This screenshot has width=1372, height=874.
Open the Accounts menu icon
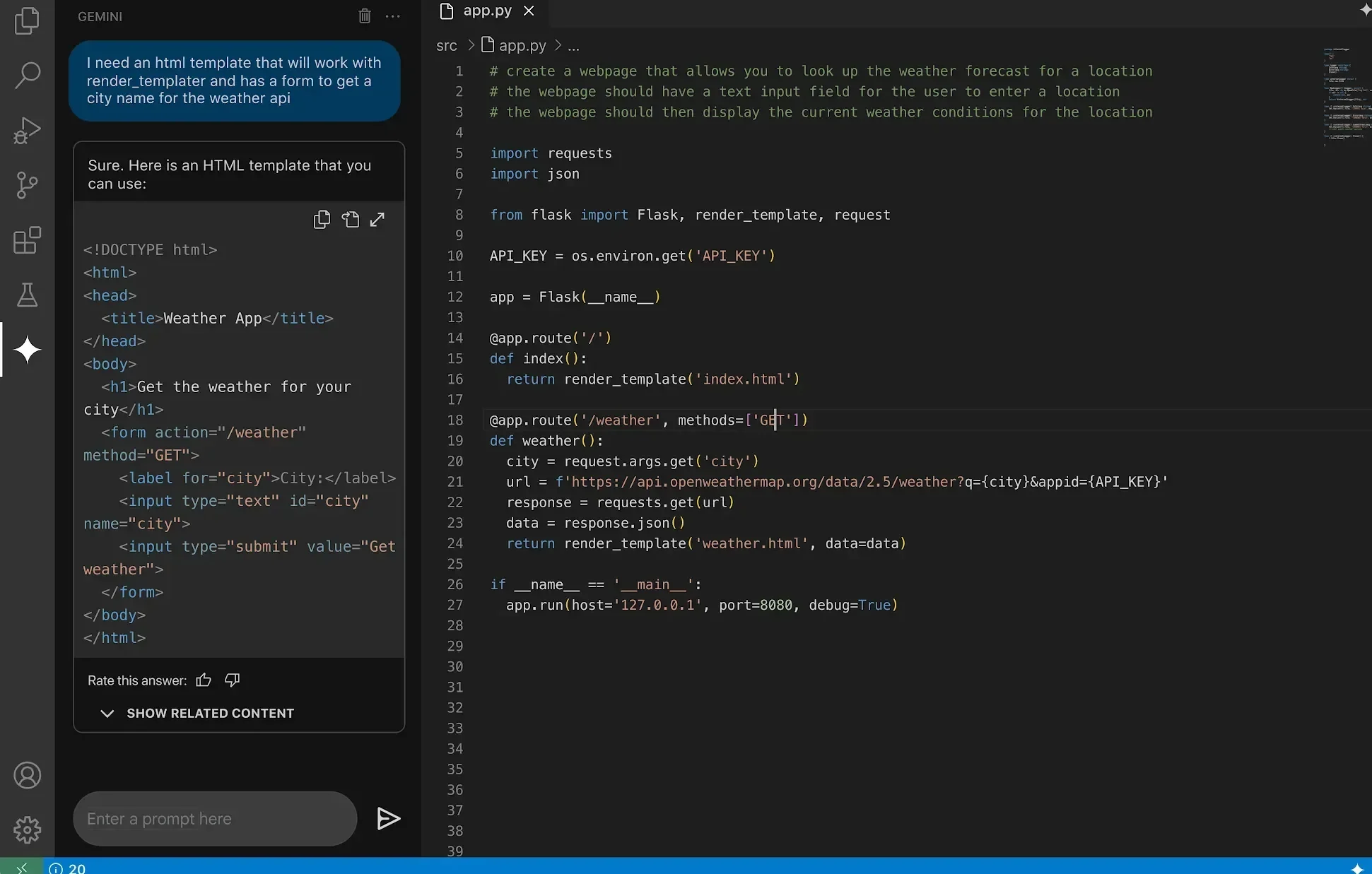click(x=27, y=775)
